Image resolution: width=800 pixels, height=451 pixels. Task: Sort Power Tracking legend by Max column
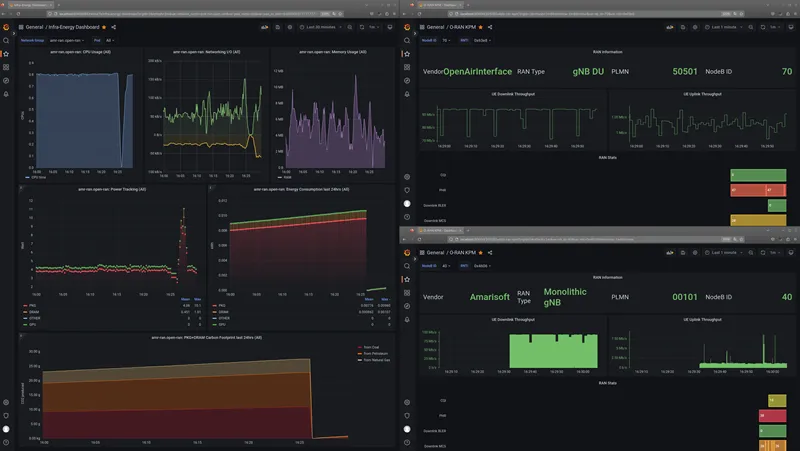(197, 299)
